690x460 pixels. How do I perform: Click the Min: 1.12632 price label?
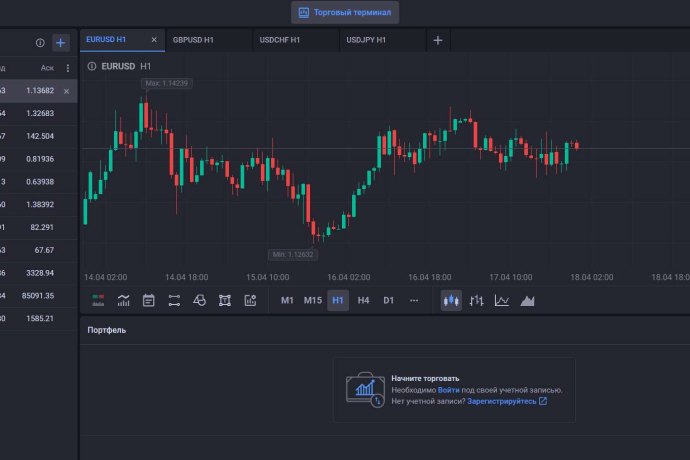pyautogui.click(x=293, y=254)
